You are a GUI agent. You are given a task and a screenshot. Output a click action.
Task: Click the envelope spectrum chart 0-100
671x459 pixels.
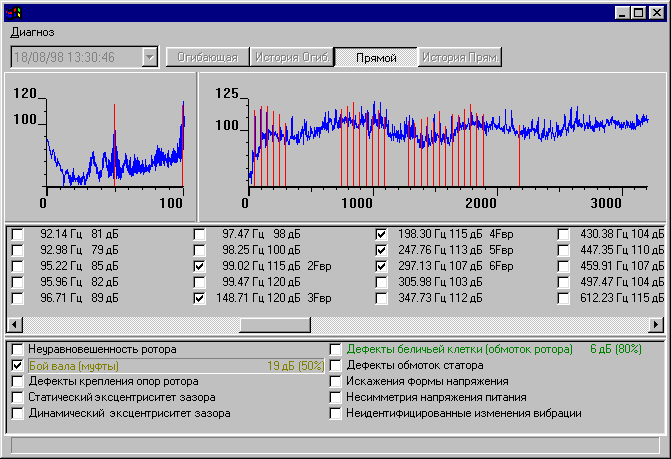coord(100,147)
